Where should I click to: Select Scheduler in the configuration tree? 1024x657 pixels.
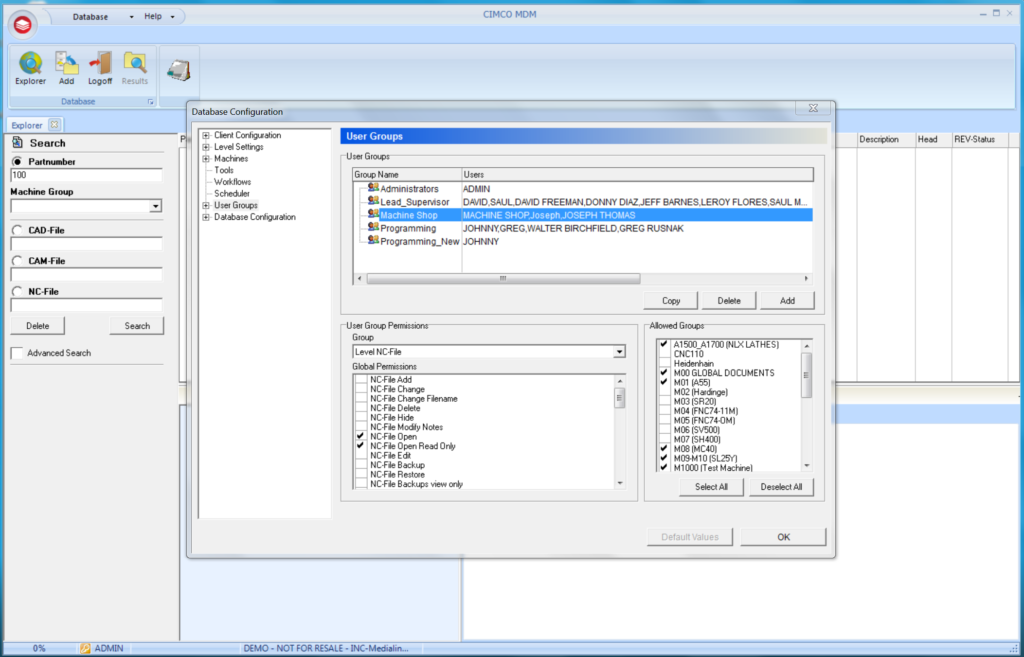pyautogui.click(x=232, y=194)
